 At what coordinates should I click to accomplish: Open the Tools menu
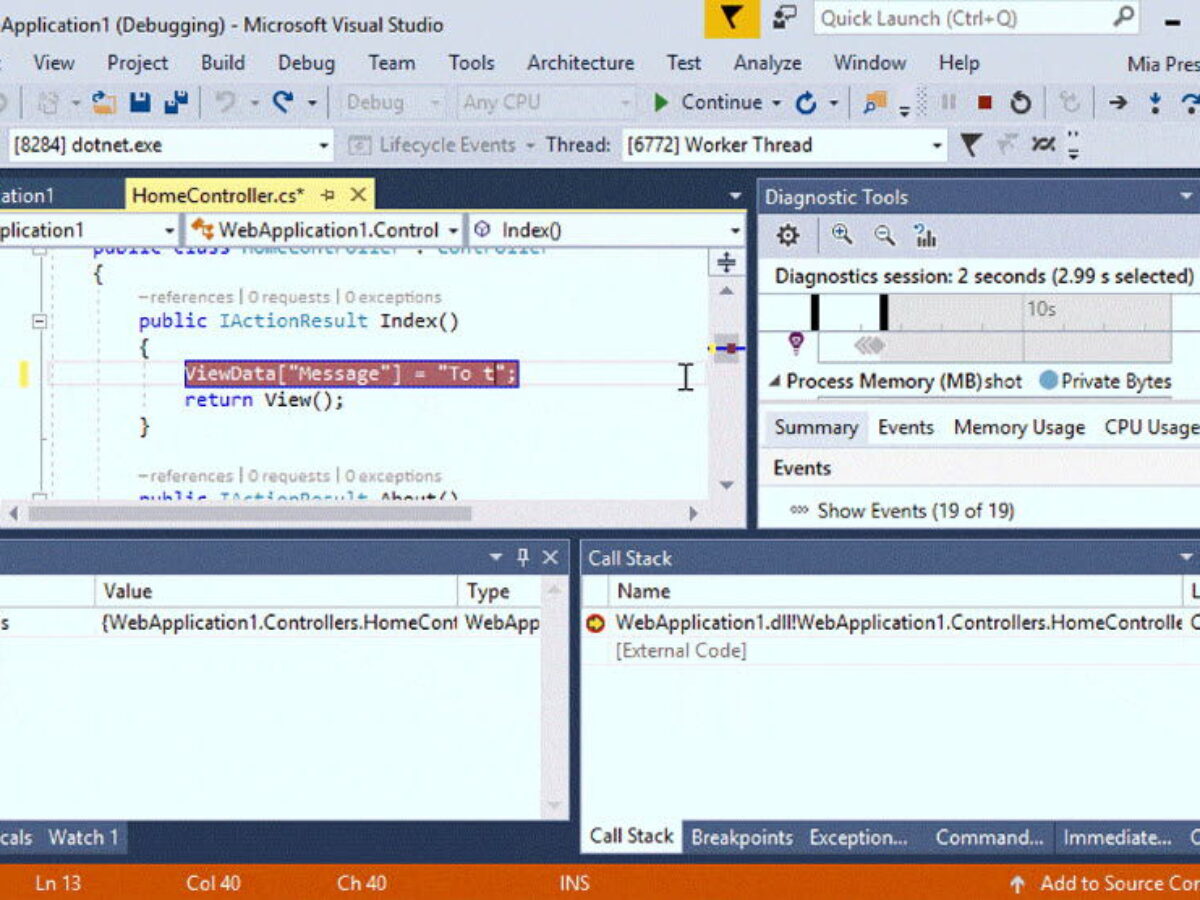tap(471, 63)
